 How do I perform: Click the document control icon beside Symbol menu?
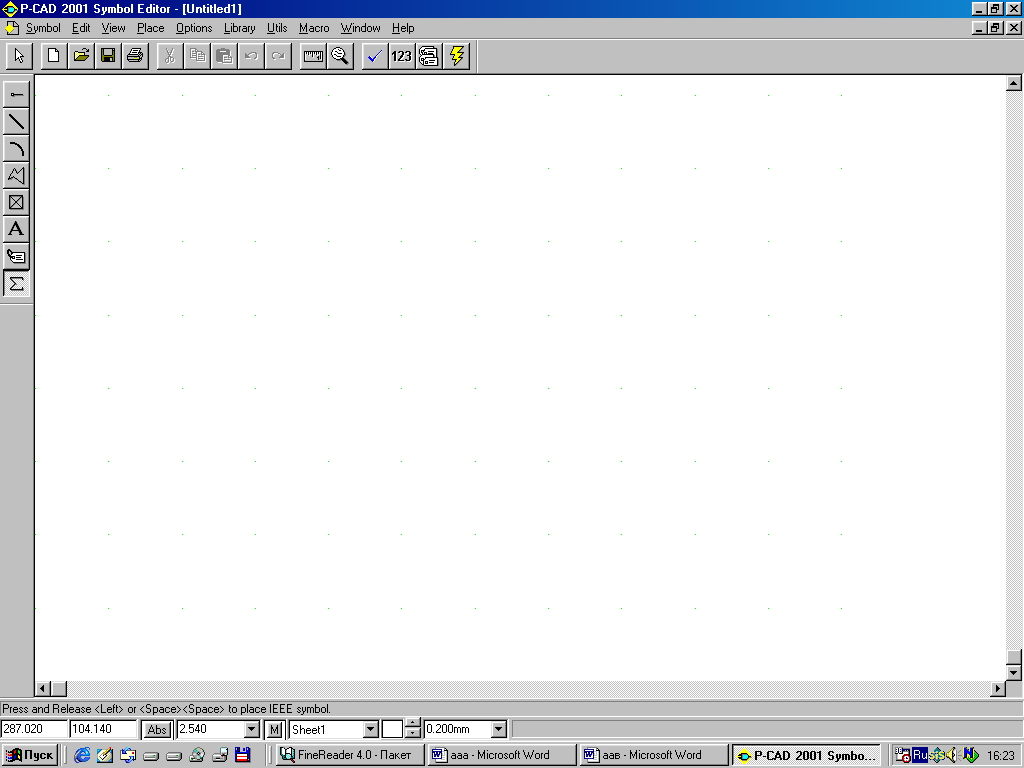pyautogui.click(x=12, y=28)
